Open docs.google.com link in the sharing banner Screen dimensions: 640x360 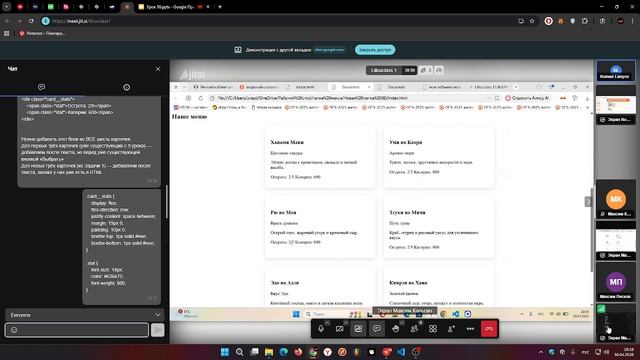point(329,50)
